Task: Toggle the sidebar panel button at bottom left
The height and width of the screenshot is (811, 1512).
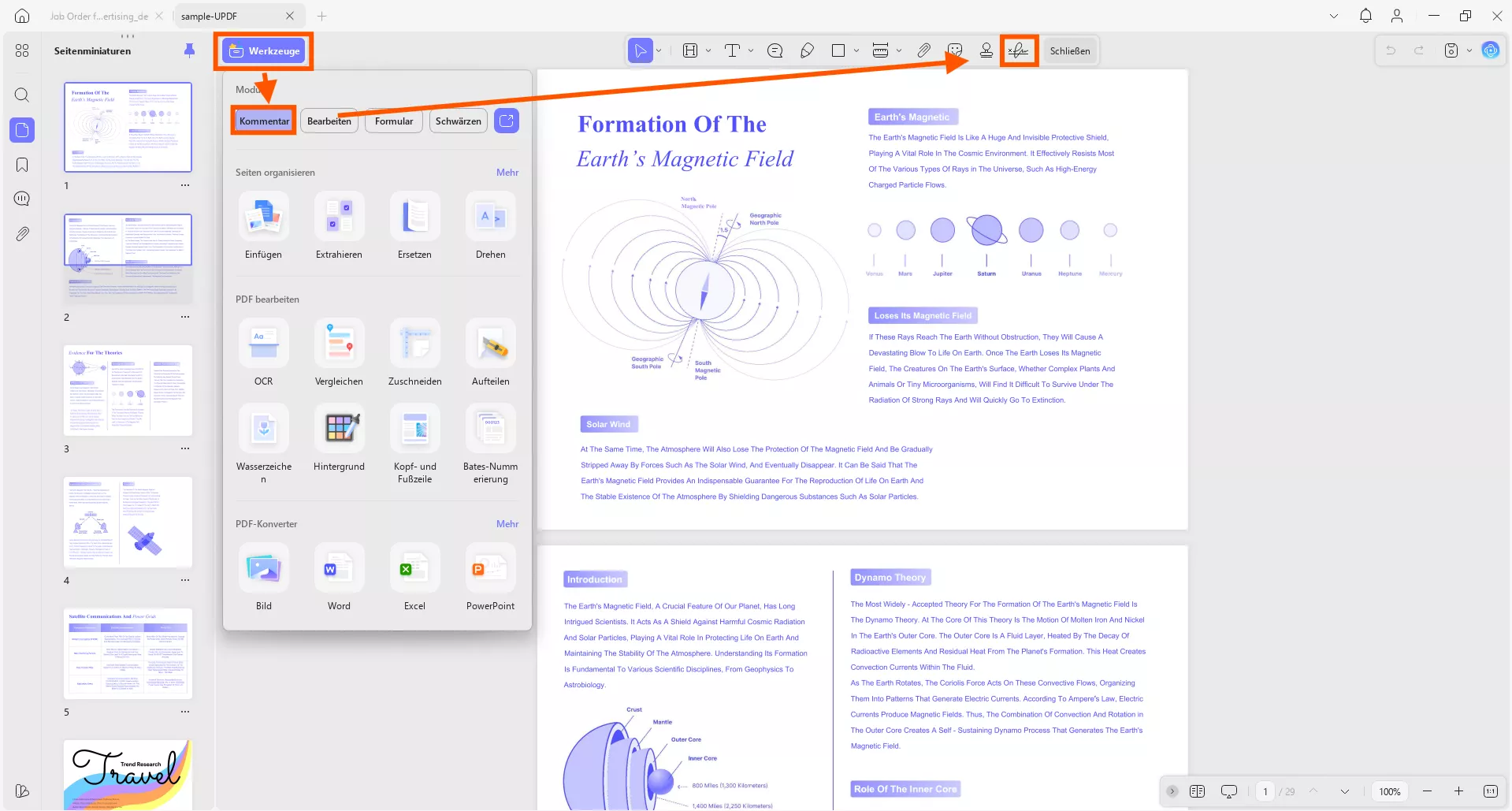Action: (22, 791)
